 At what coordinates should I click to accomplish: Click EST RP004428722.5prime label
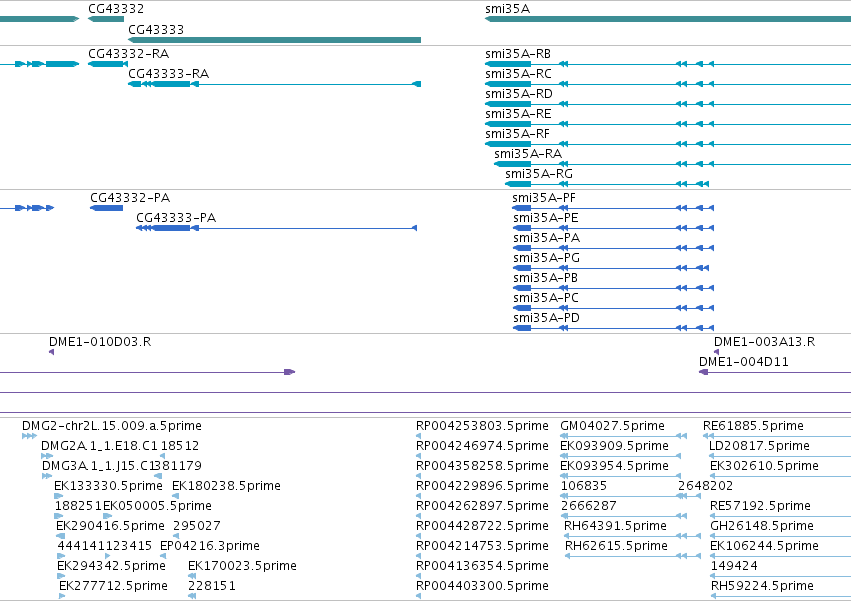(482, 526)
